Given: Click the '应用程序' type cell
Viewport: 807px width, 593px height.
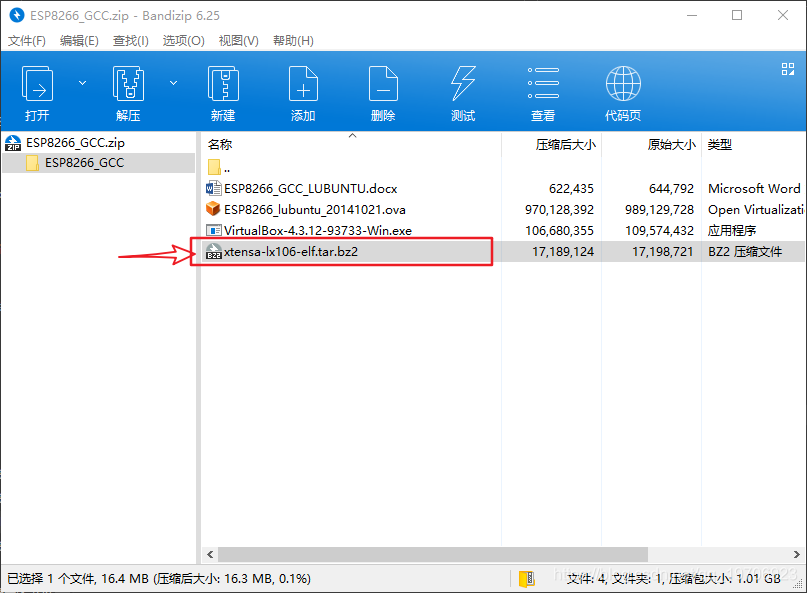Looking at the screenshot, I should [732, 231].
